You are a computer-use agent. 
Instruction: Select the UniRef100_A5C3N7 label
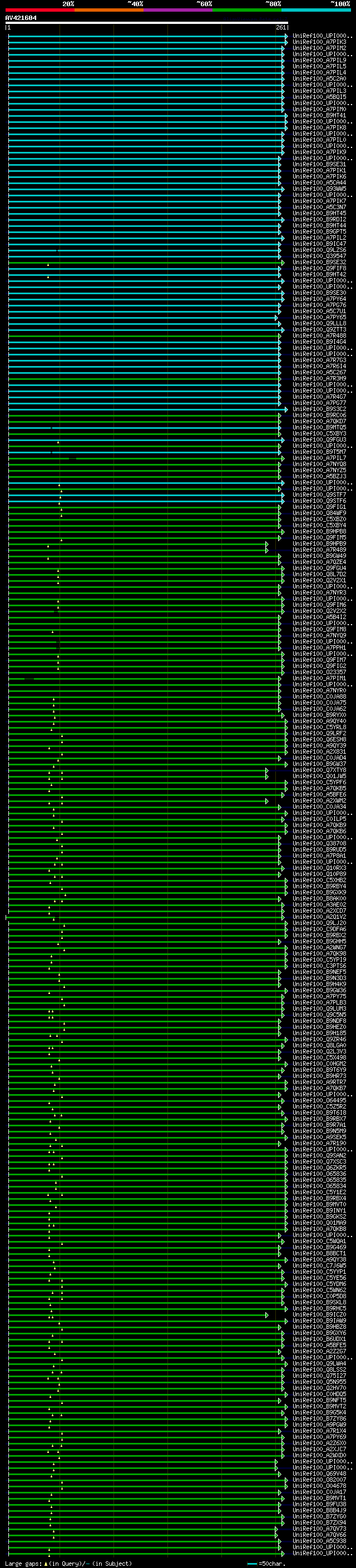319,207
